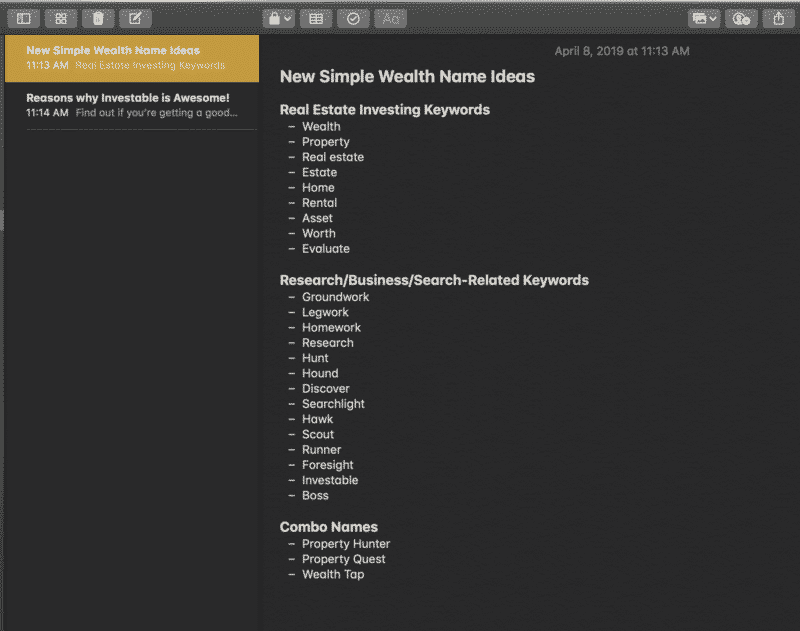Click the Searchlight list item
800x631 pixels.
tap(333, 404)
